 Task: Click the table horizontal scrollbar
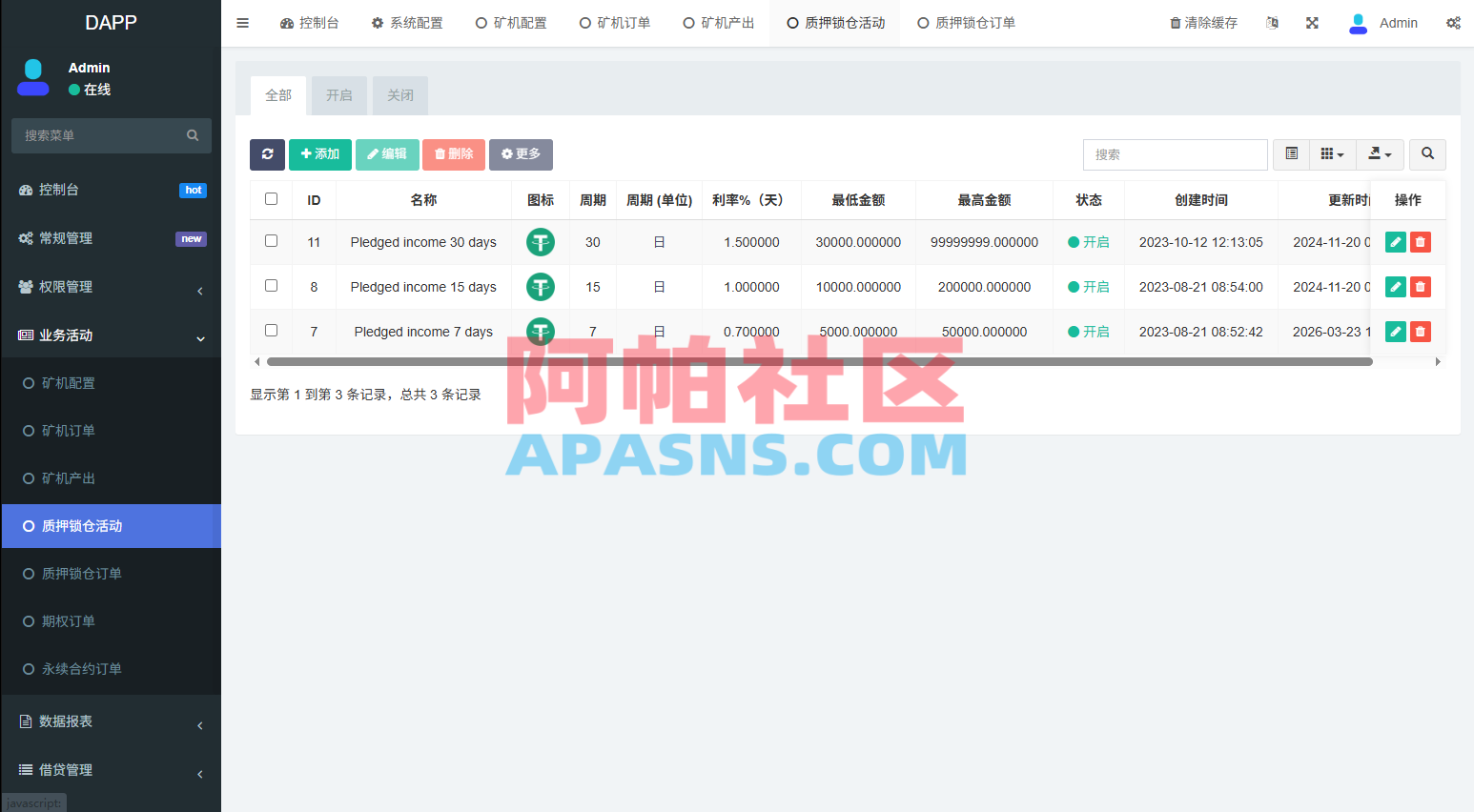click(x=819, y=362)
